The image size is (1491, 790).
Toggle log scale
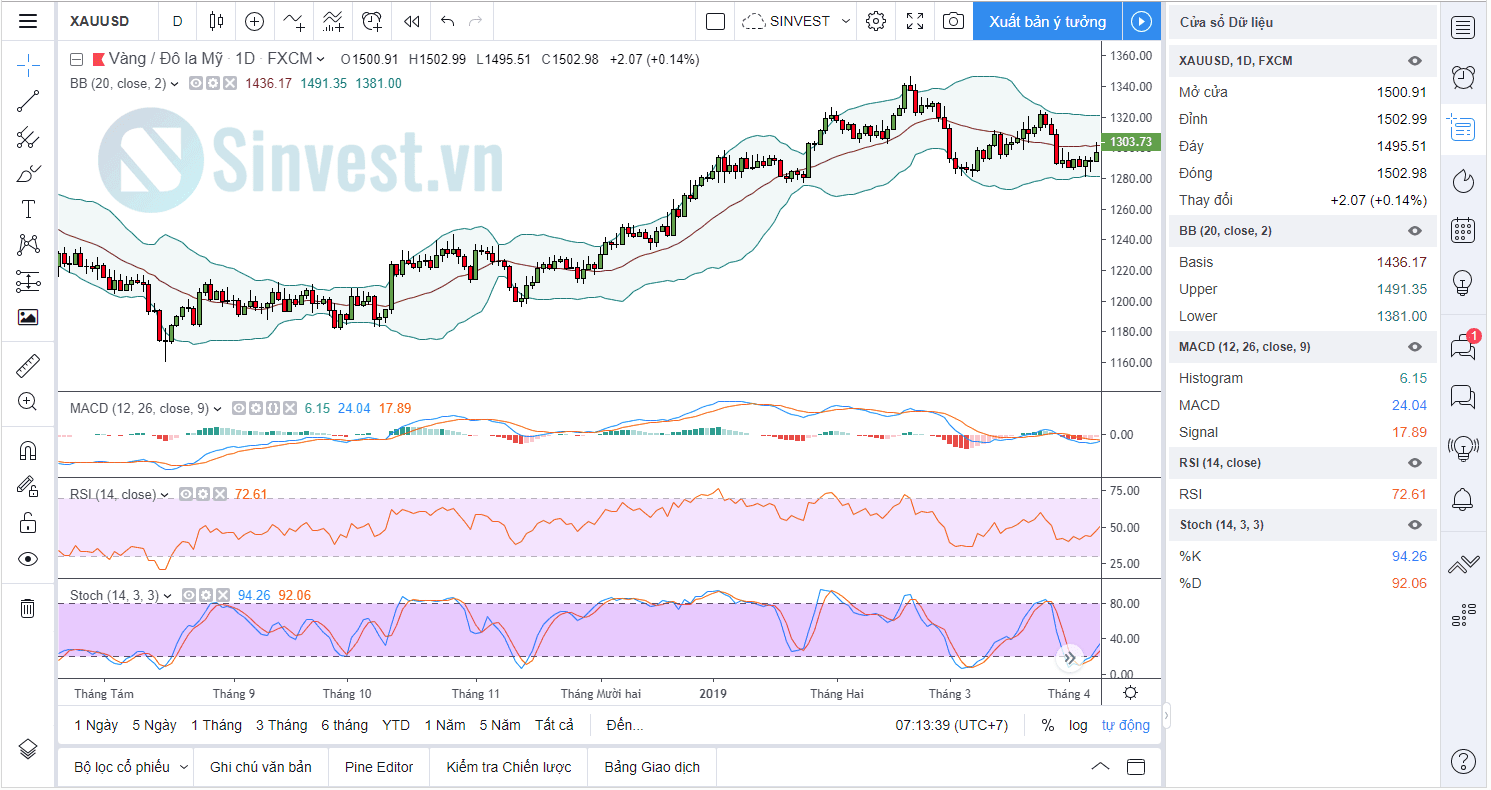tap(1078, 725)
